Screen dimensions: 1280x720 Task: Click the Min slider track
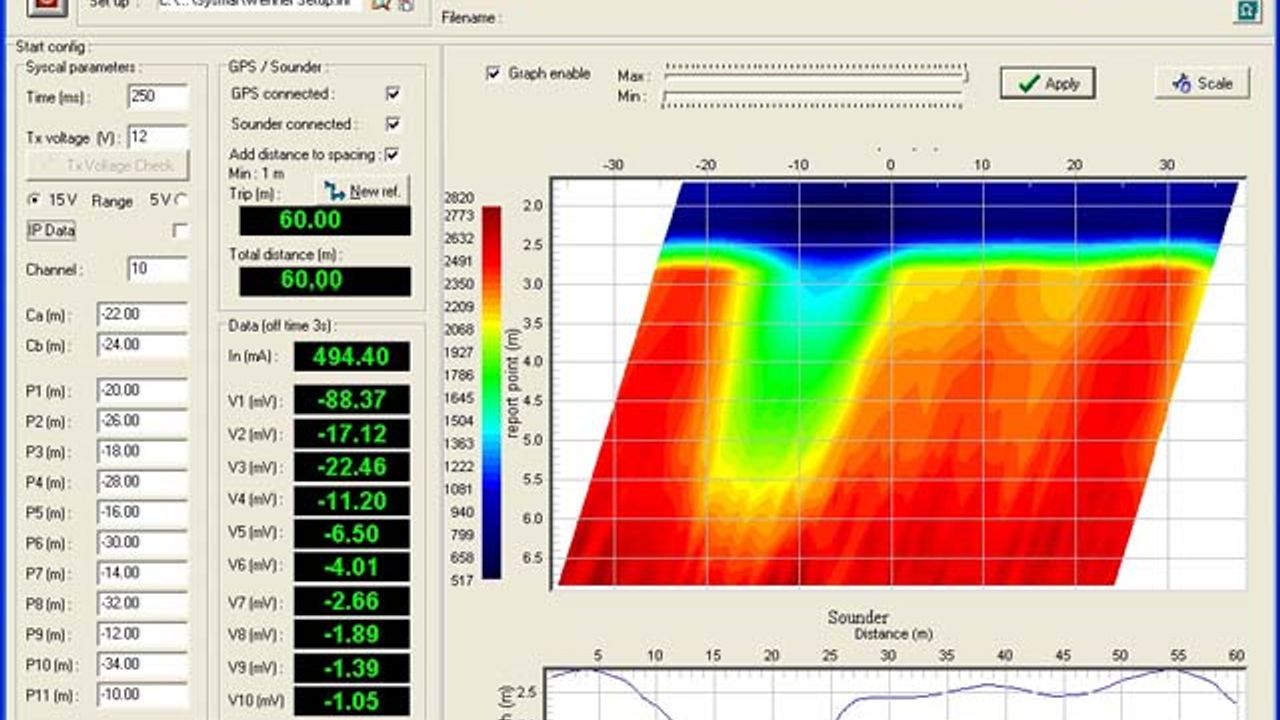(x=812, y=98)
